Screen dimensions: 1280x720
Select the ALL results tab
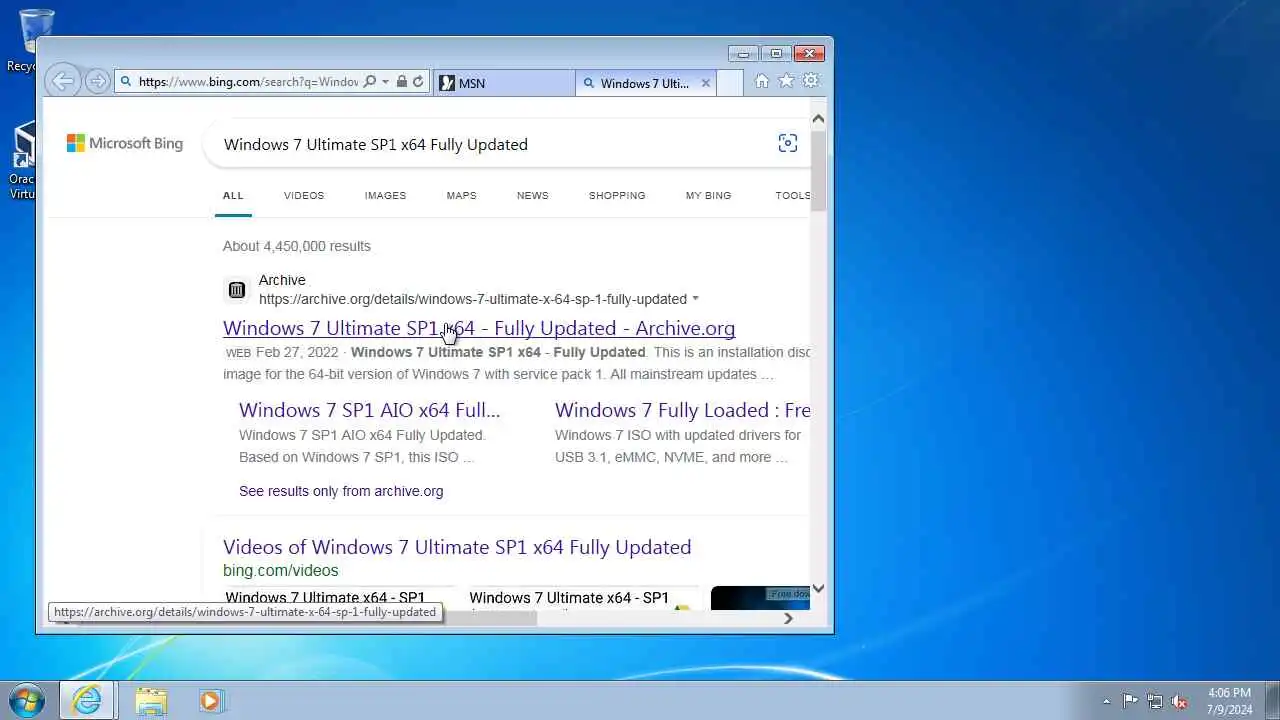coord(233,195)
